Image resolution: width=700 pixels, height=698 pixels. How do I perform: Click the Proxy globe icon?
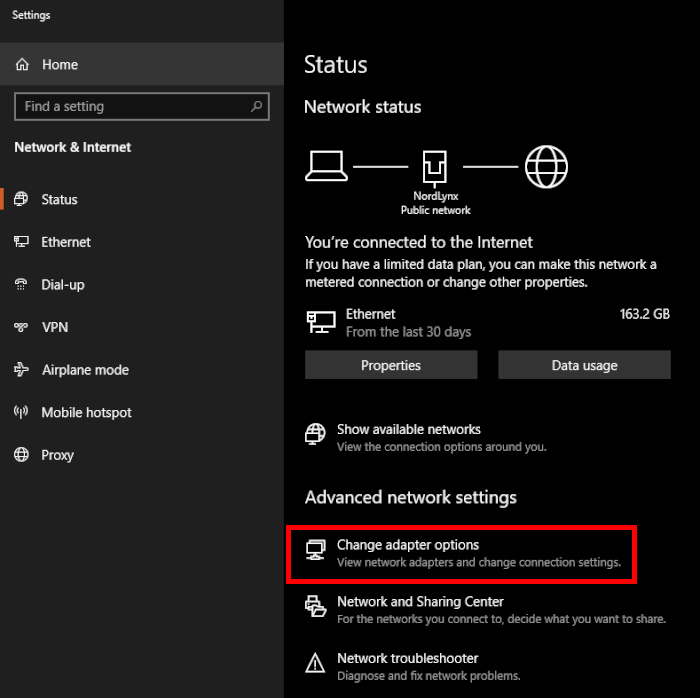click(21, 455)
